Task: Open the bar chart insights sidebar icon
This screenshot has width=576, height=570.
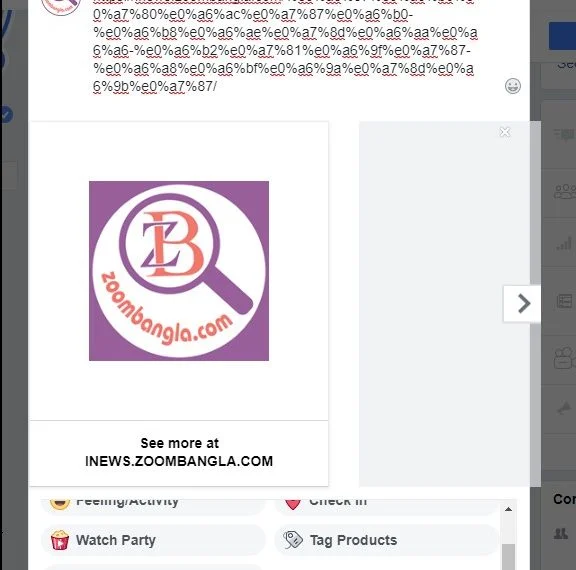Action: click(x=564, y=243)
